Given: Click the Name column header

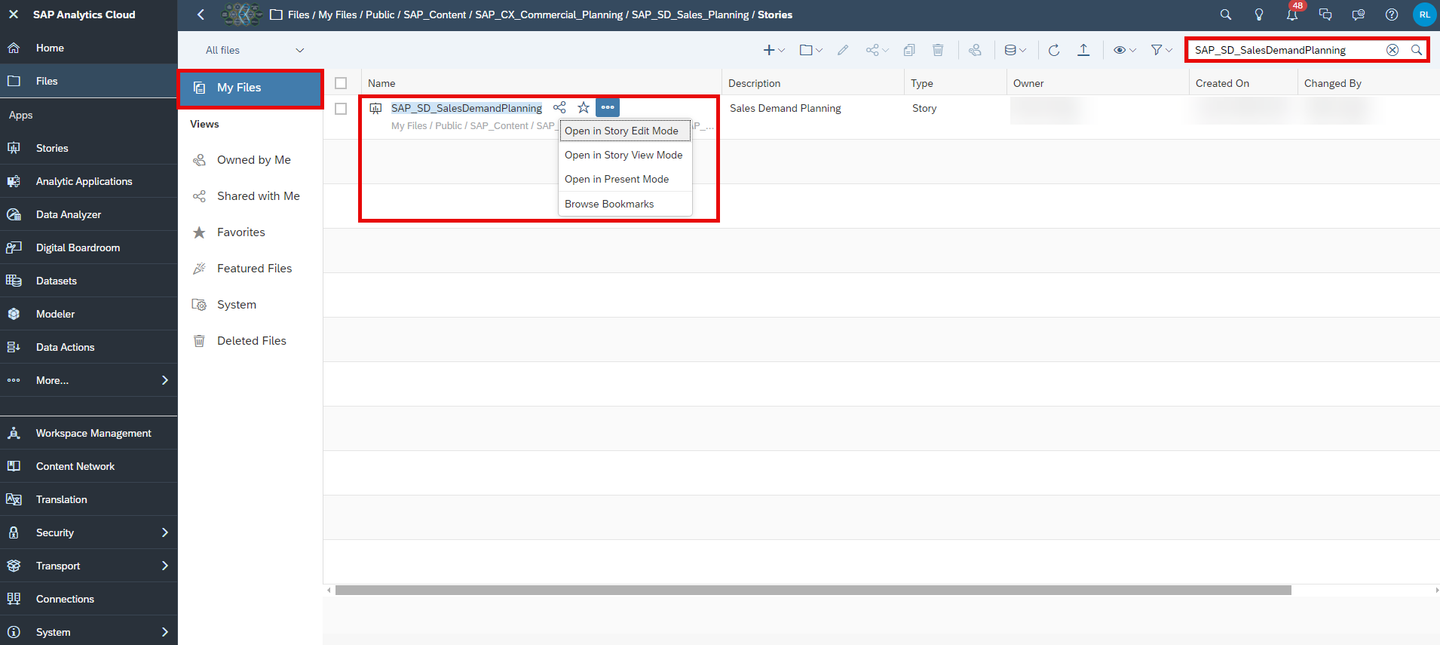Looking at the screenshot, I should tap(541, 83).
